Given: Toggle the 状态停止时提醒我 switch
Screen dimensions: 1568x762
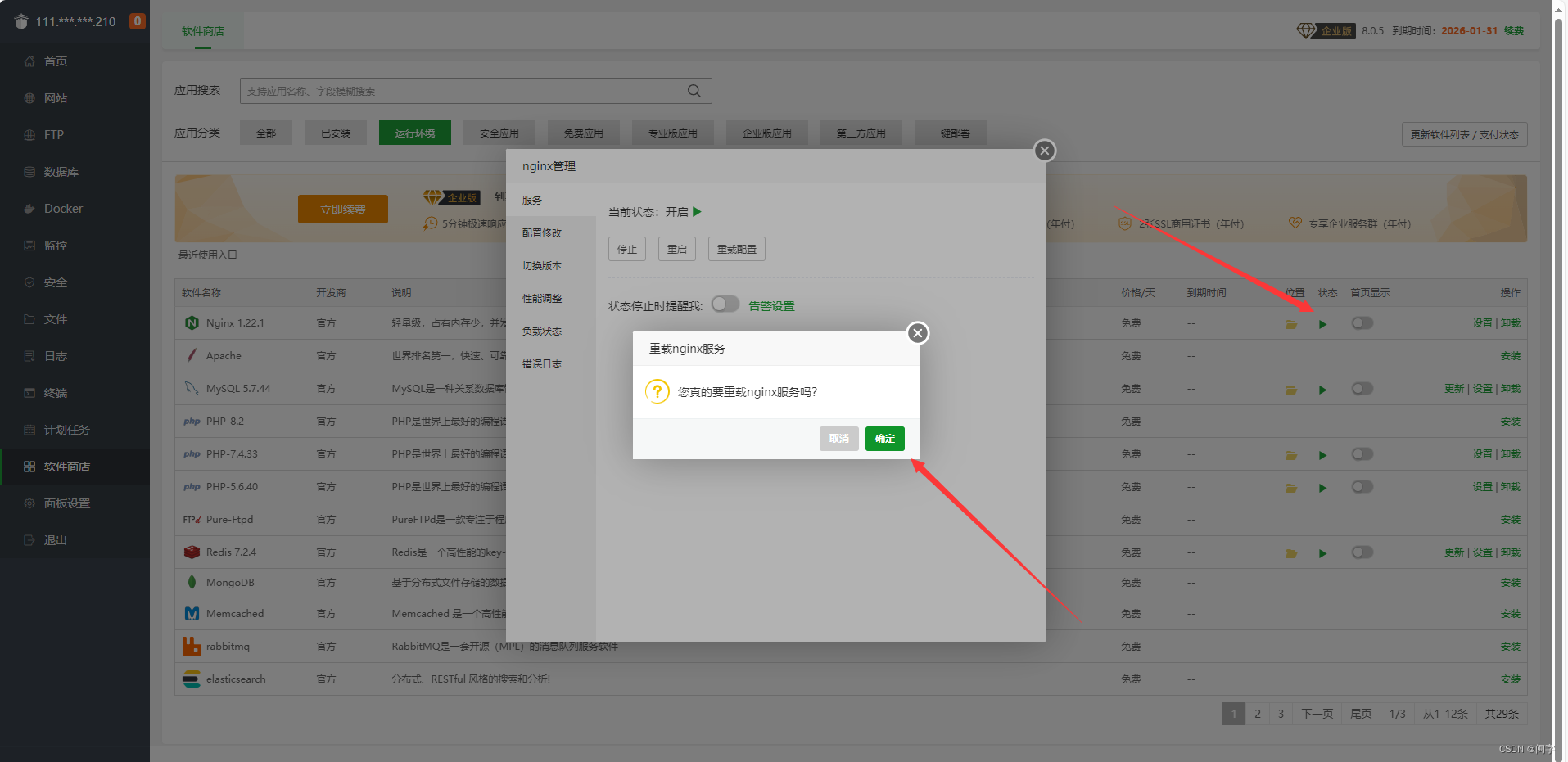Looking at the screenshot, I should pyautogui.click(x=725, y=304).
